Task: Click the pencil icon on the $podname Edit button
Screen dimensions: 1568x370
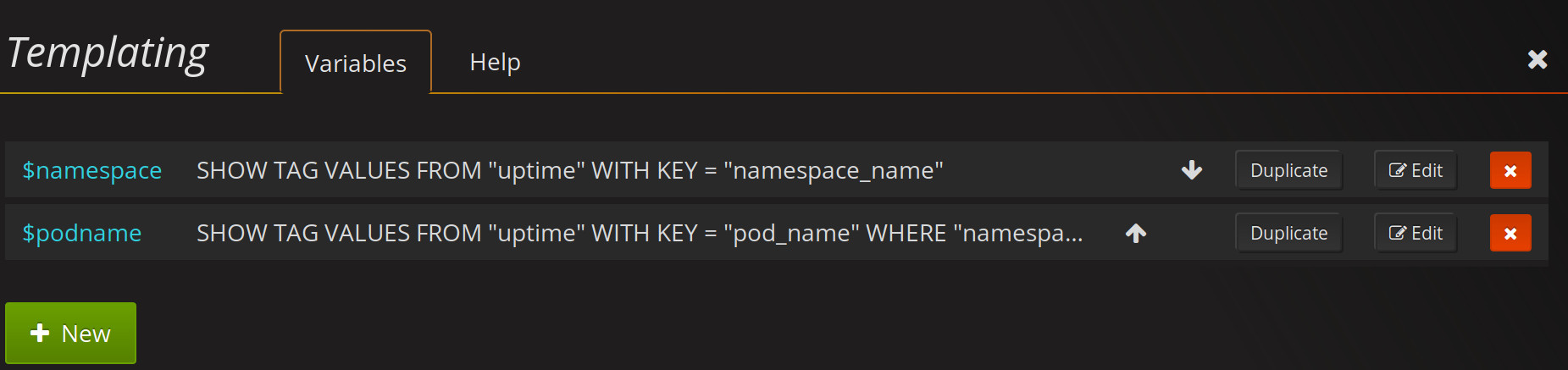Action: [1397, 234]
